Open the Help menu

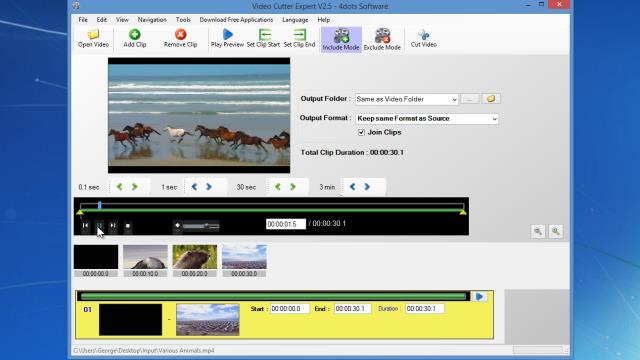pyautogui.click(x=324, y=20)
